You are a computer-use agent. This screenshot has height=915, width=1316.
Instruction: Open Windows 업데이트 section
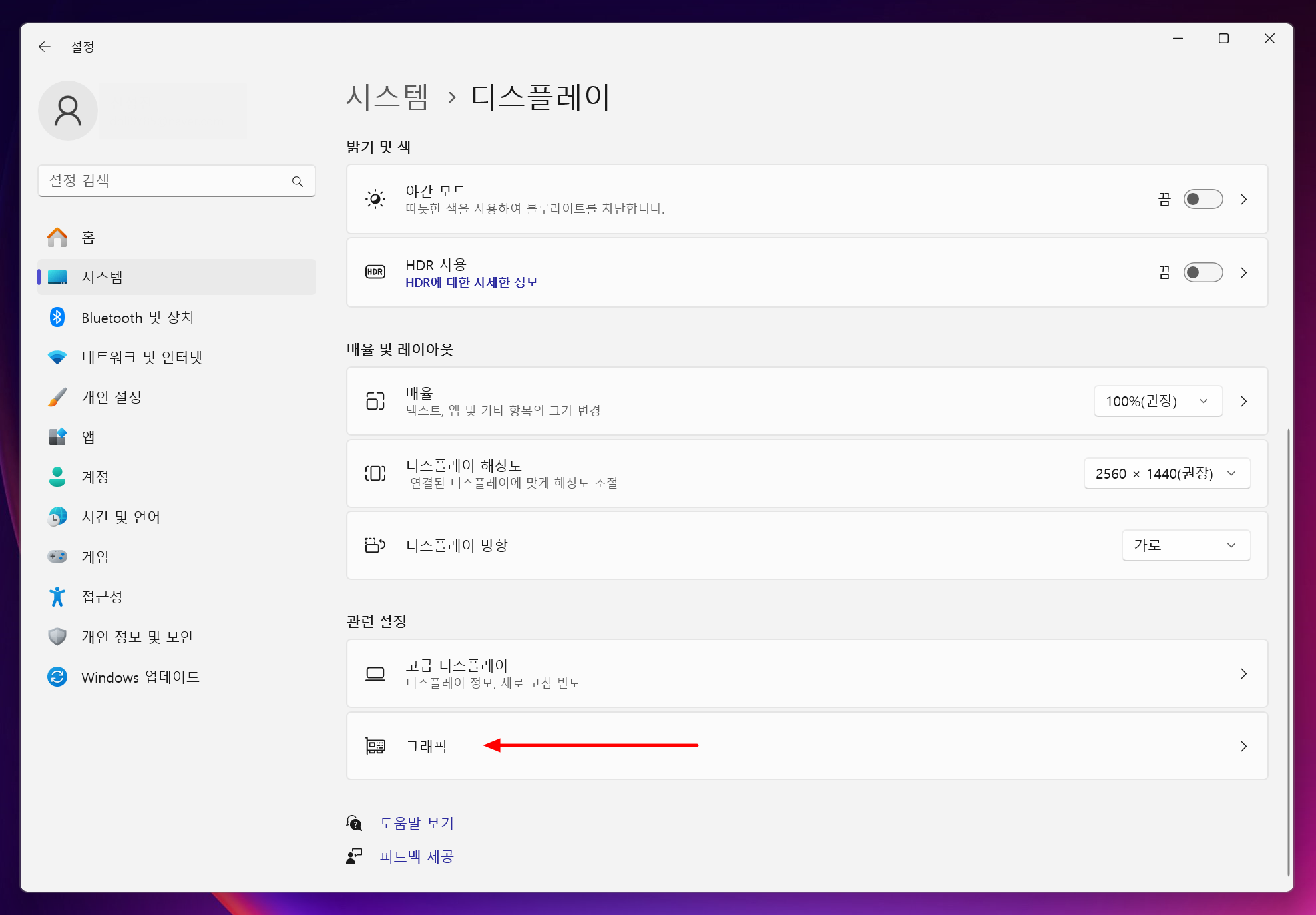click(x=140, y=677)
